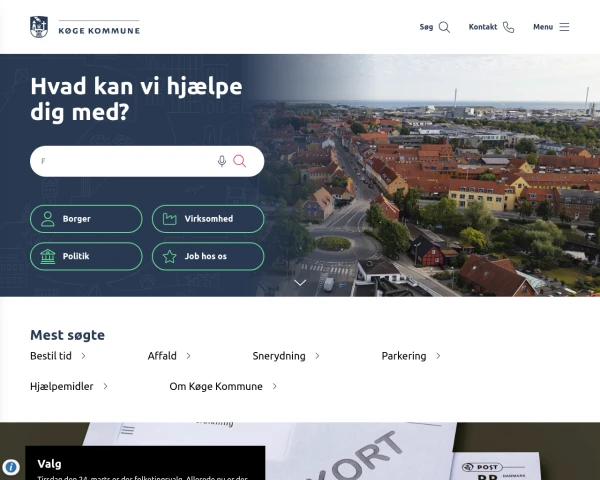Image resolution: width=600 pixels, height=480 pixels.
Task: Go to the Politik section button
Action: click(x=86, y=256)
